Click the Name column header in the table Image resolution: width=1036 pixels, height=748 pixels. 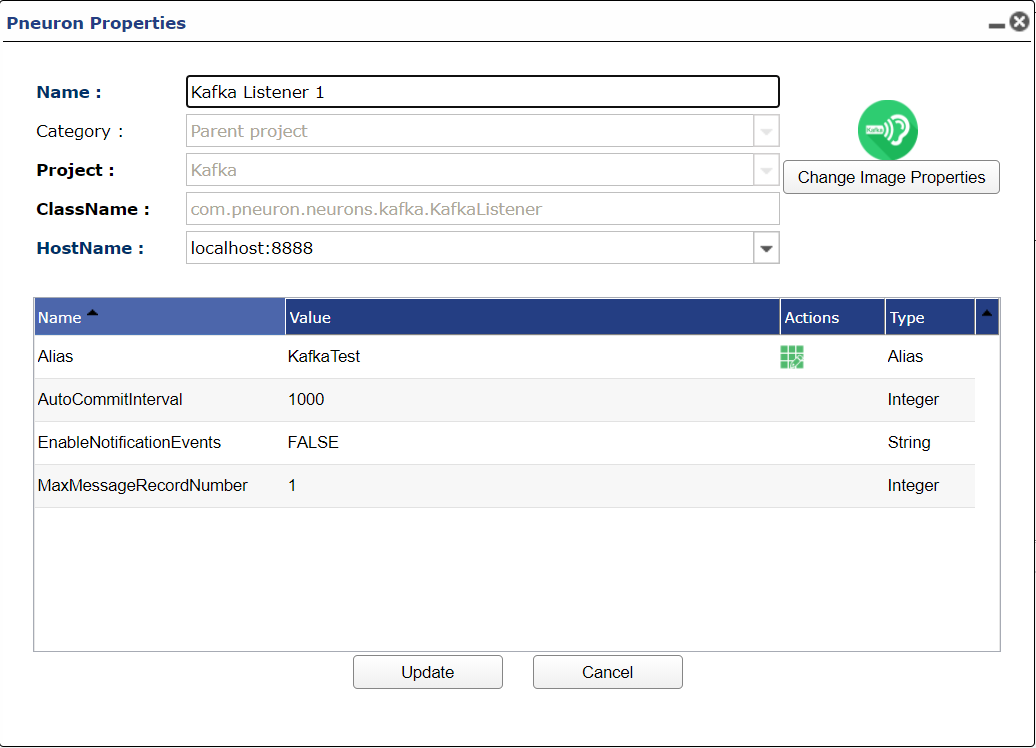click(x=159, y=317)
